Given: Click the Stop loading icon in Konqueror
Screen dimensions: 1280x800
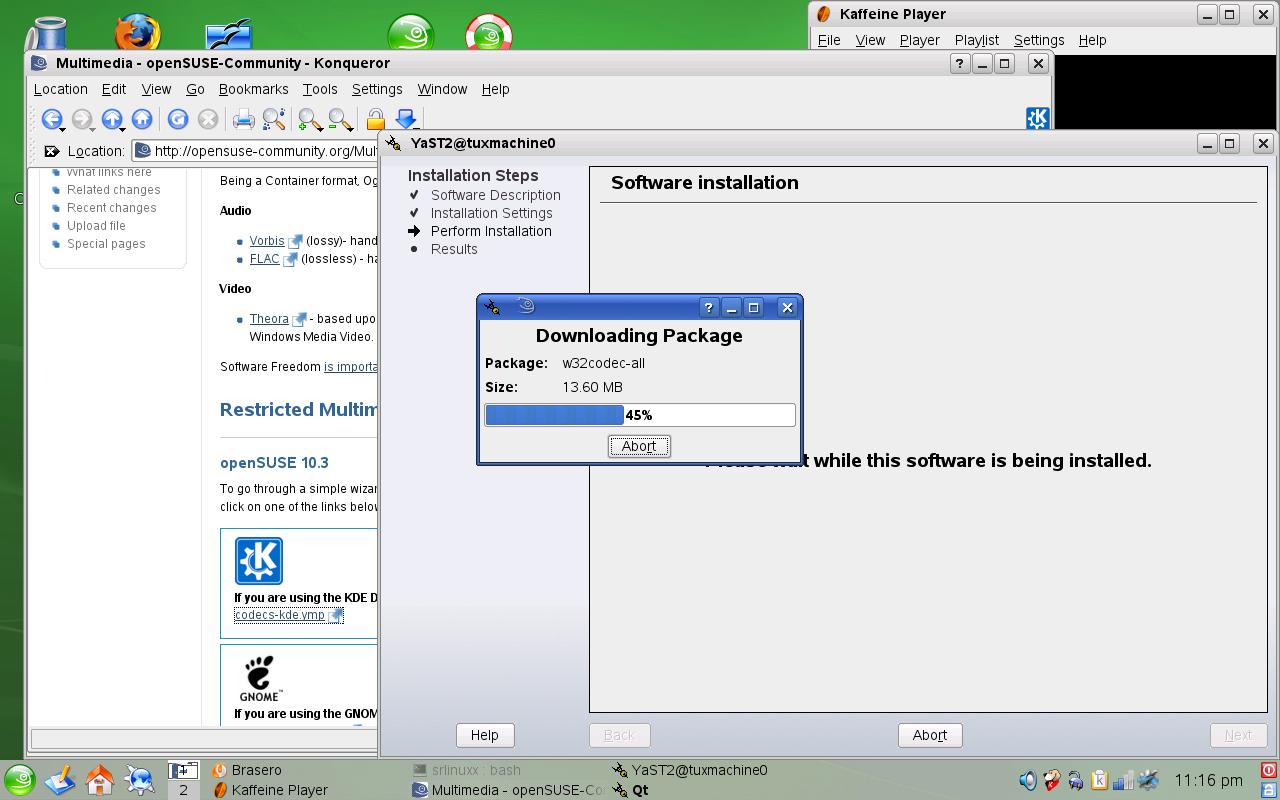Looking at the screenshot, I should pyautogui.click(x=208, y=120).
